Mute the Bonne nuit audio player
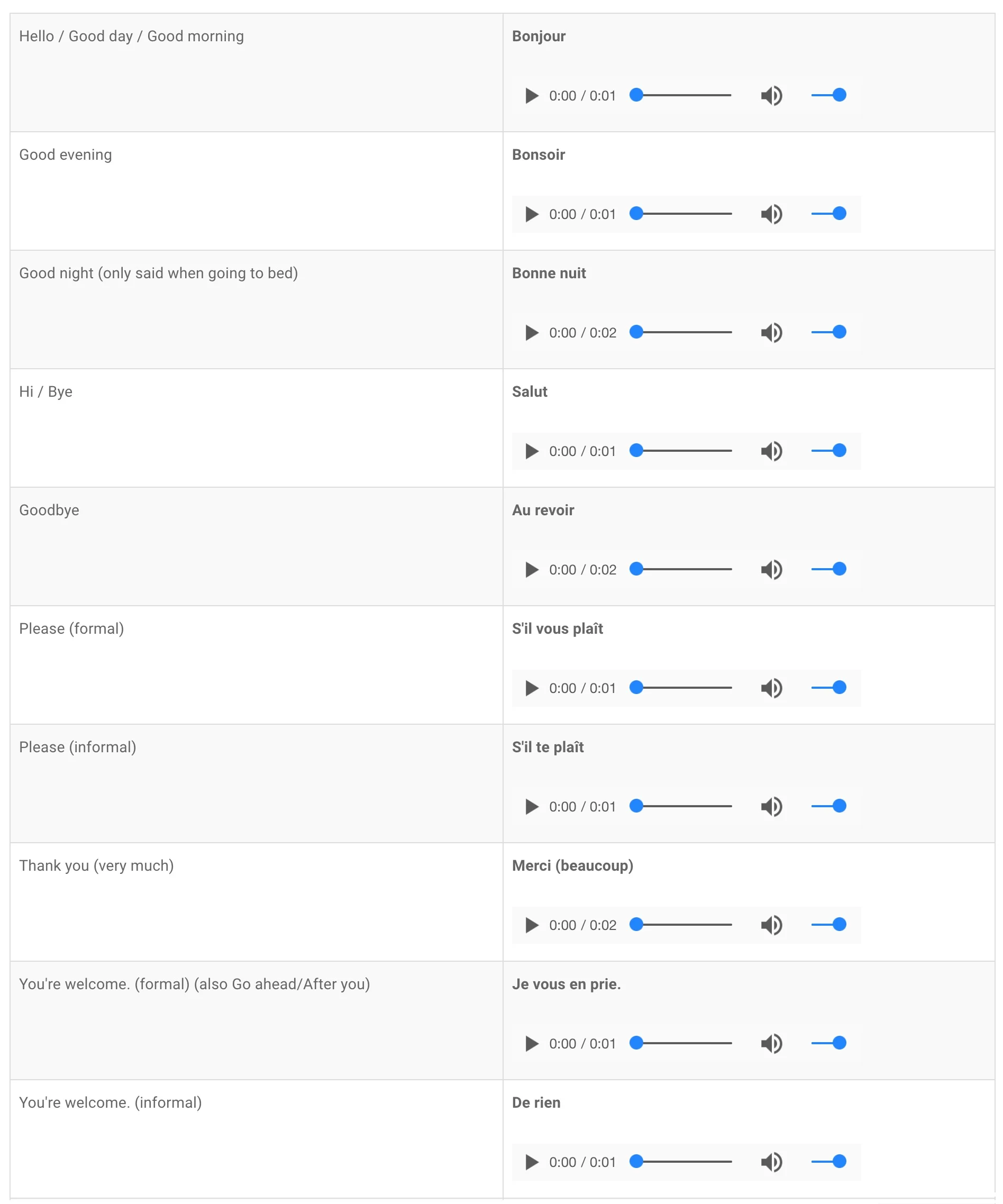The width and height of the screenshot is (1003, 1204). (x=772, y=333)
